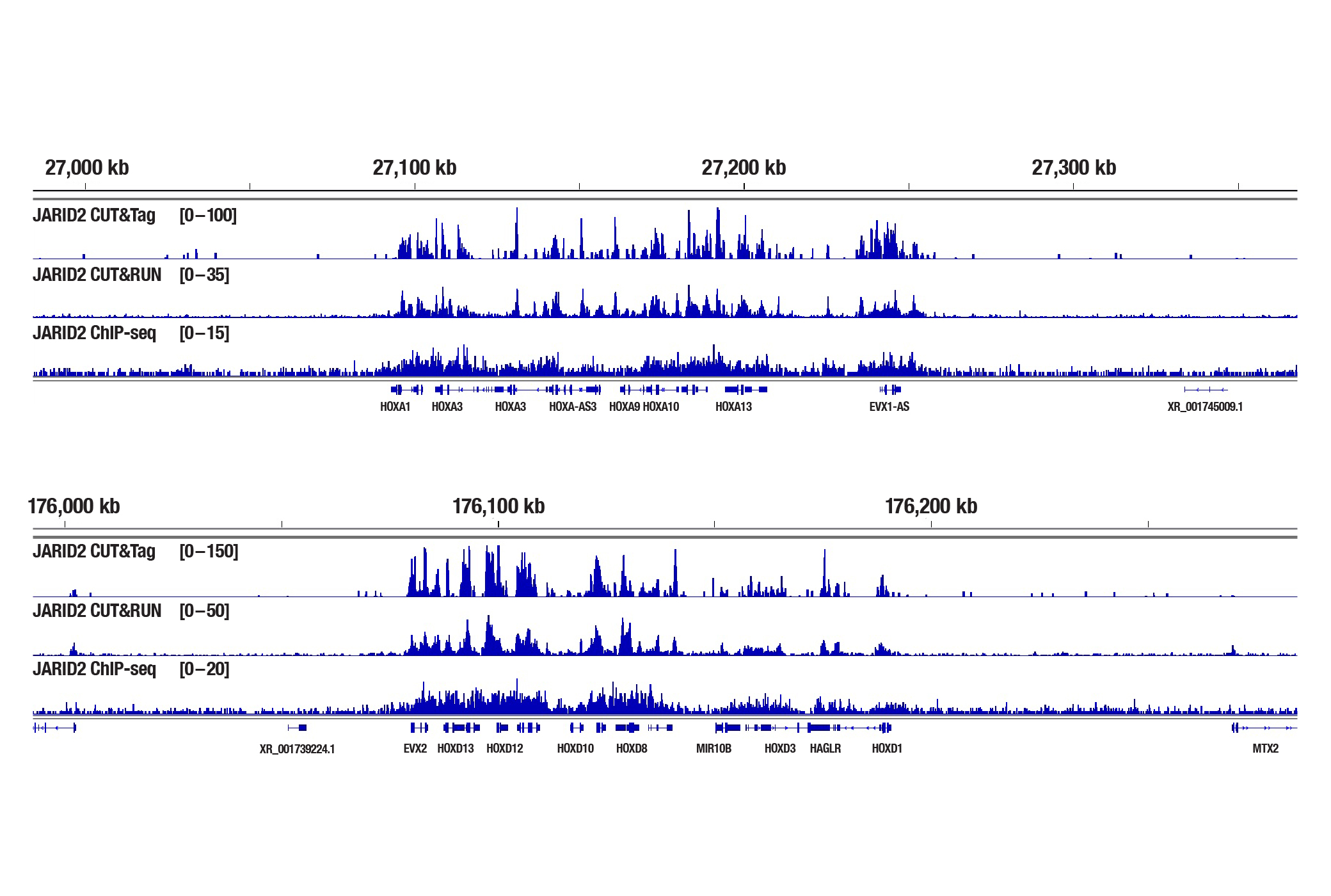Click the XR_001745009.1 transcript label
Viewport: 1331px width, 896px height.
(x=1206, y=407)
